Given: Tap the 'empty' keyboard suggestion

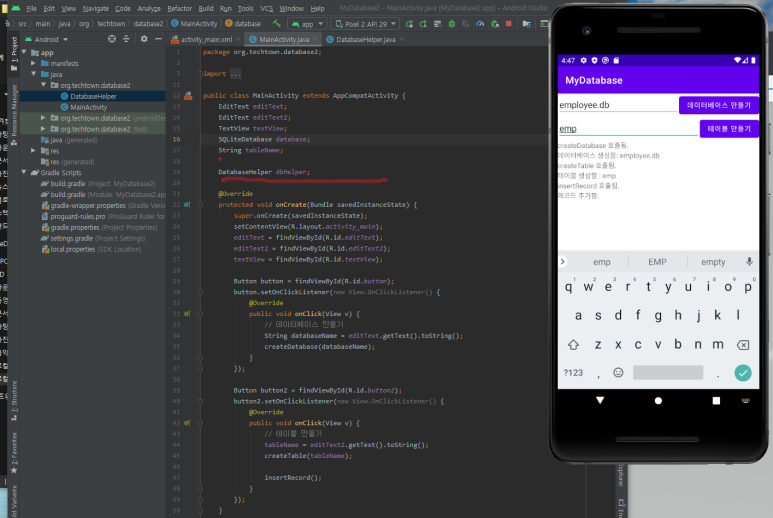Looking at the screenshot, I should [713, 262].
